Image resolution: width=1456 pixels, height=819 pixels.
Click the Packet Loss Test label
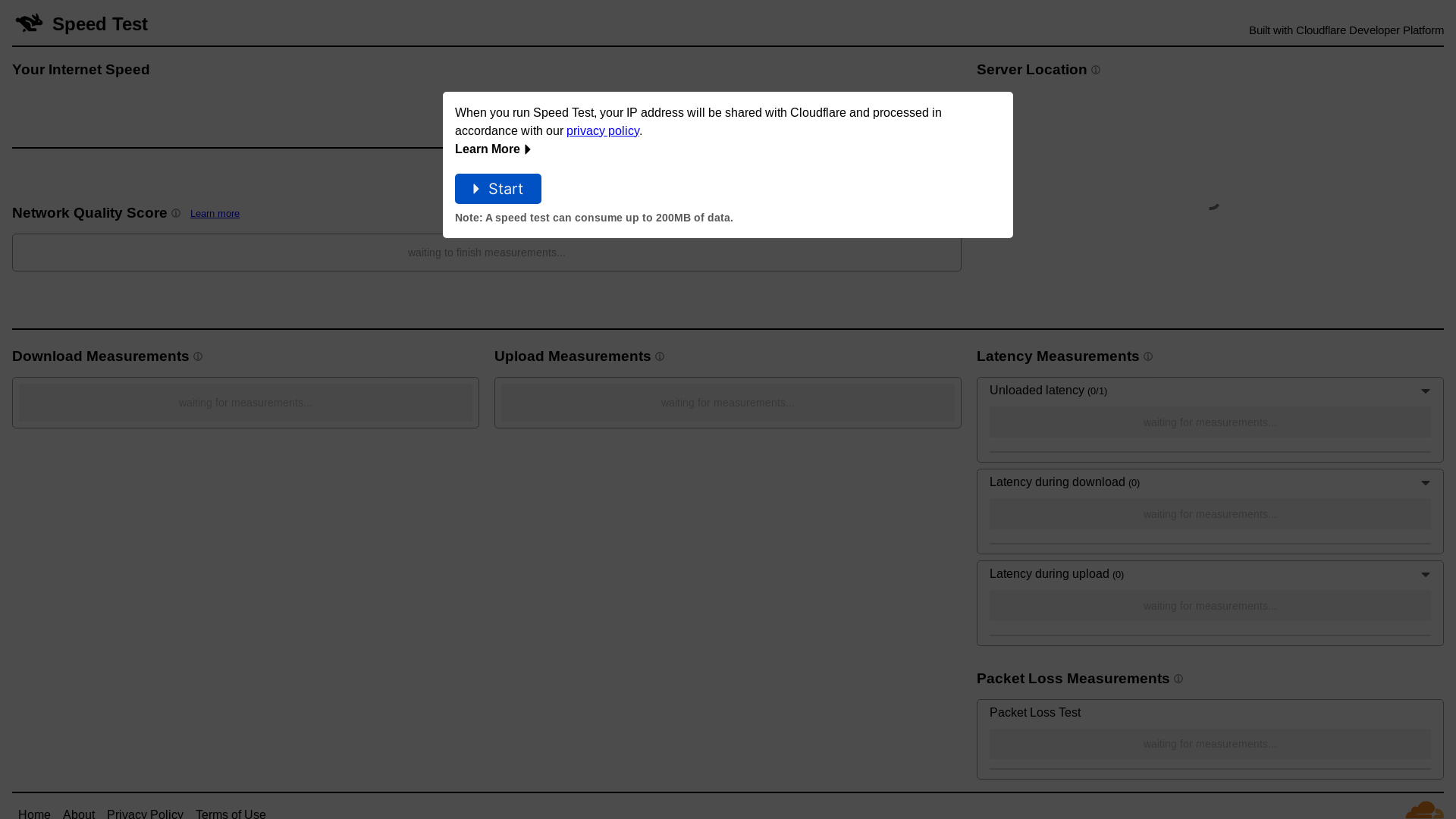pos(1035,713)
